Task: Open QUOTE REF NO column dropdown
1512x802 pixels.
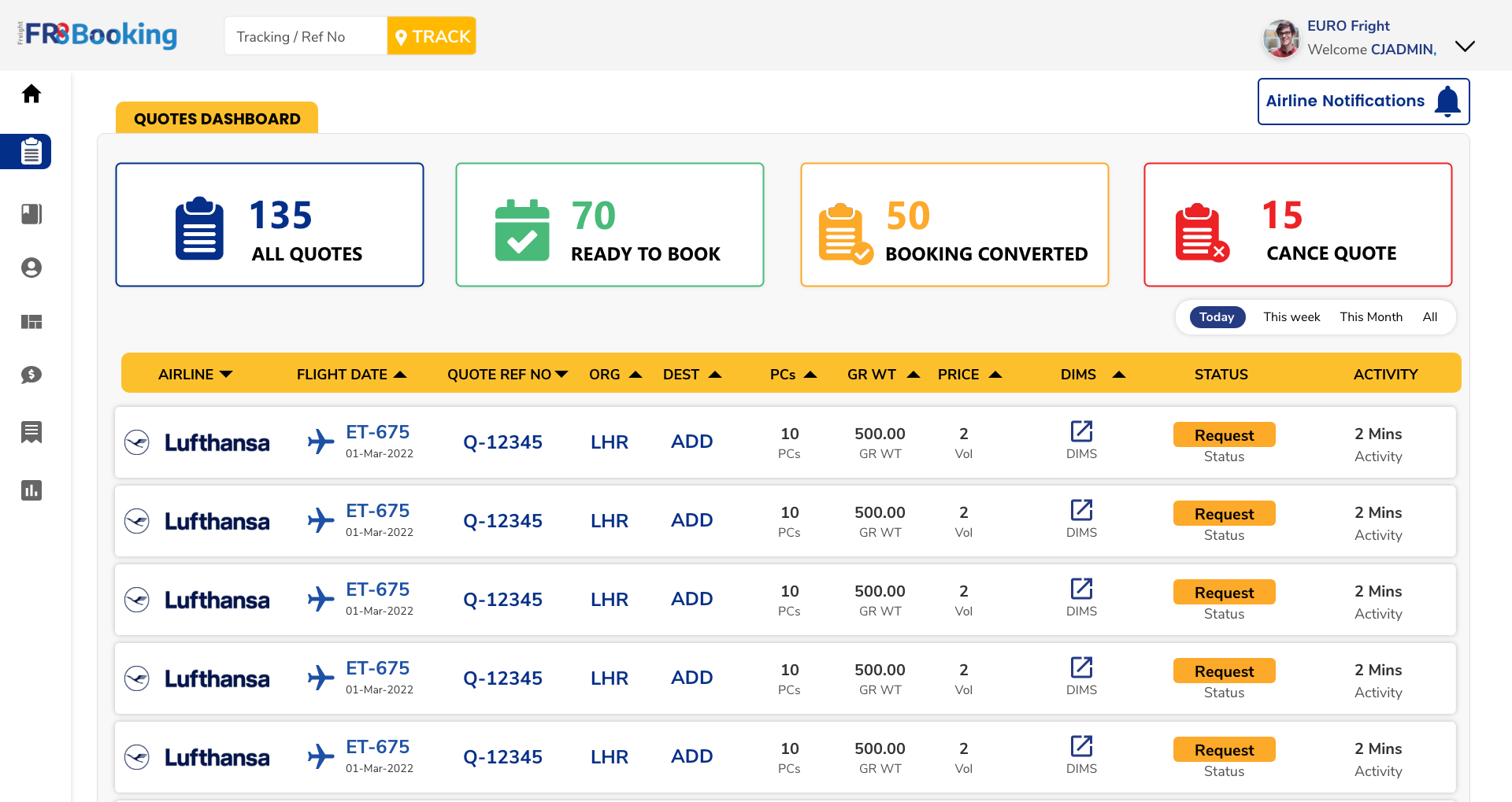Action: coord(561,374)
